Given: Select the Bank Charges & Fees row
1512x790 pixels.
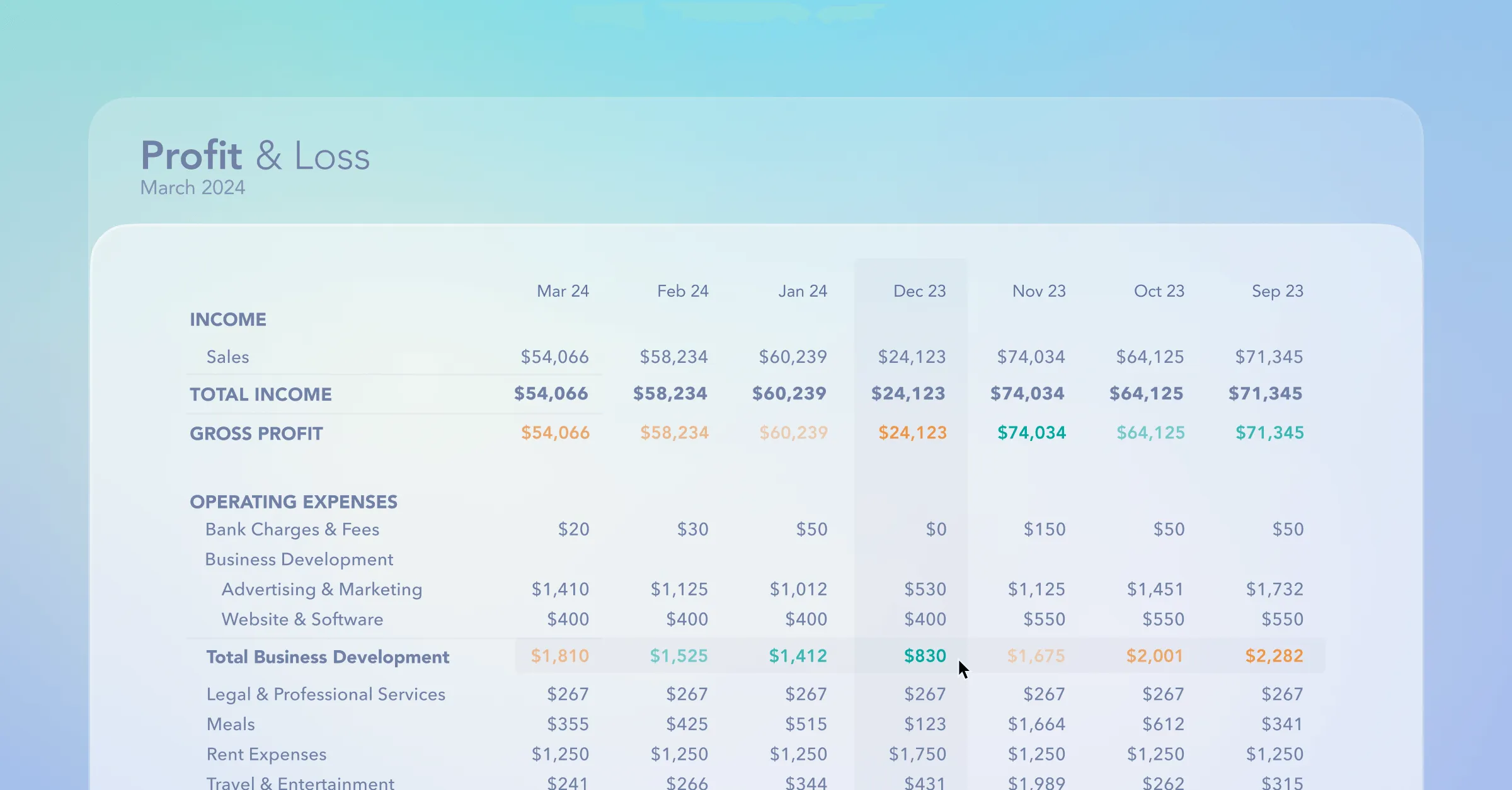Looking at the screenshot, I should click(292, 529).
